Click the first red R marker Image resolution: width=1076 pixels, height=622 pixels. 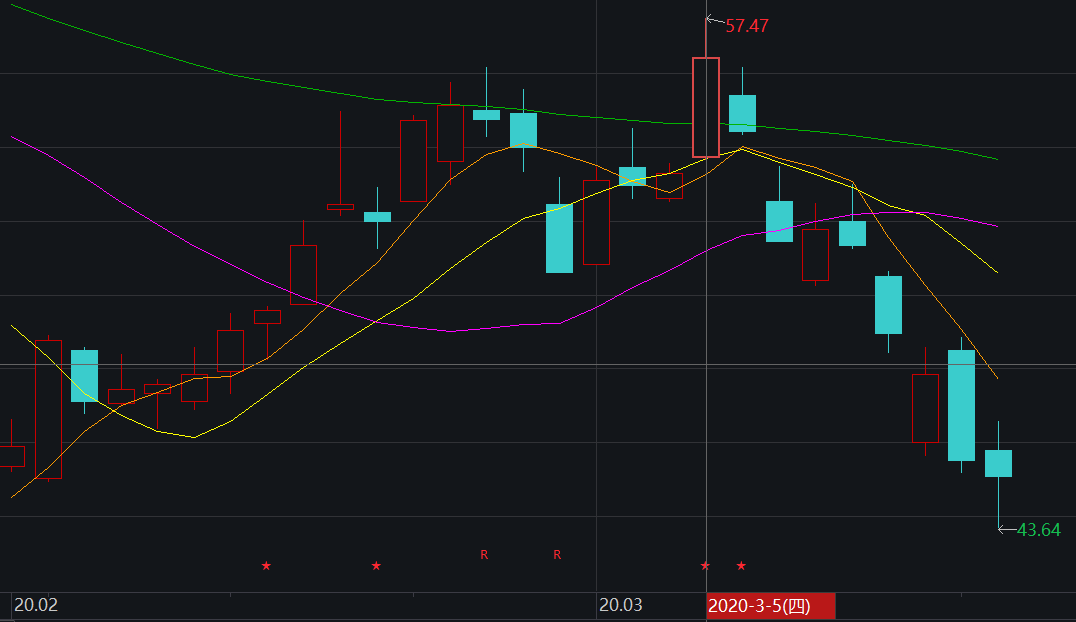[484, 555]
